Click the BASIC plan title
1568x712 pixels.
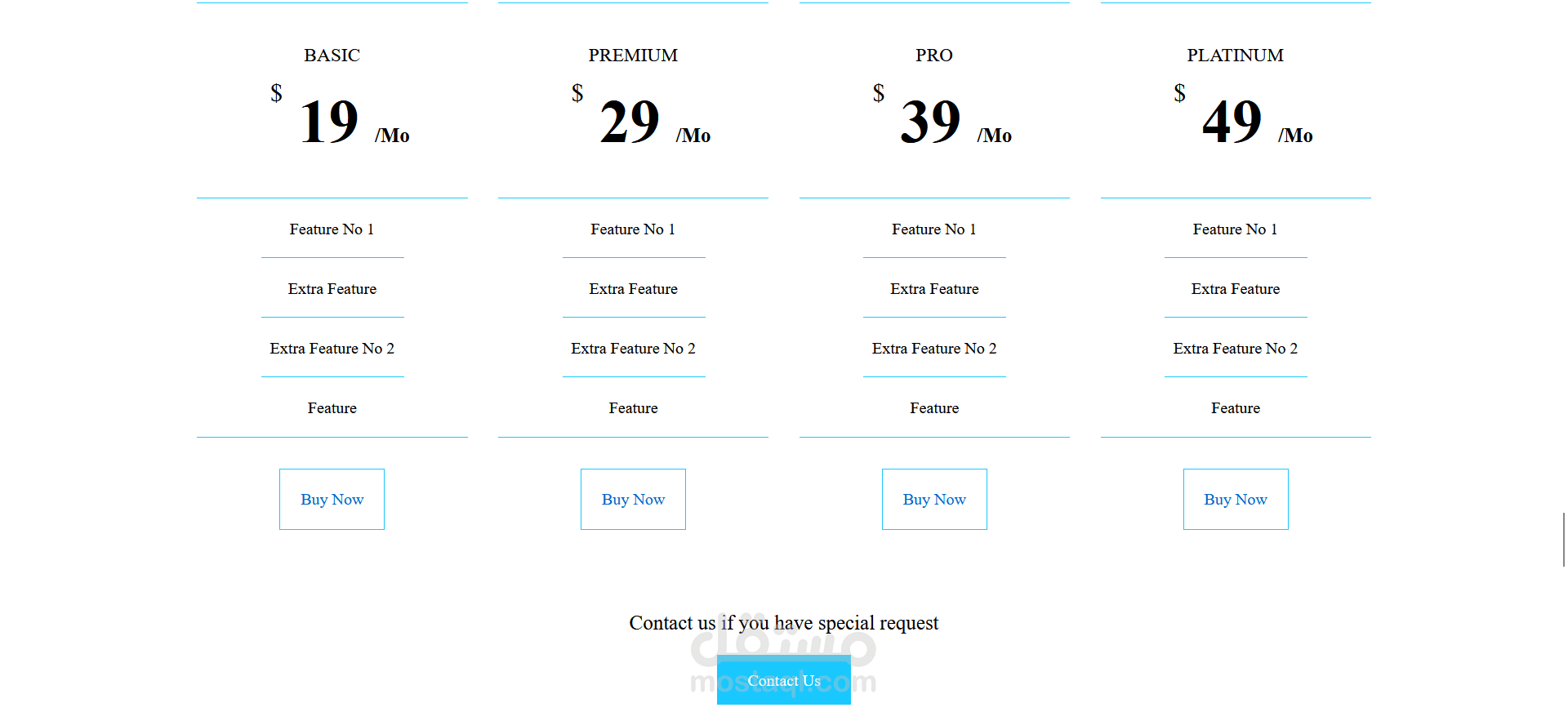[332, 56]
